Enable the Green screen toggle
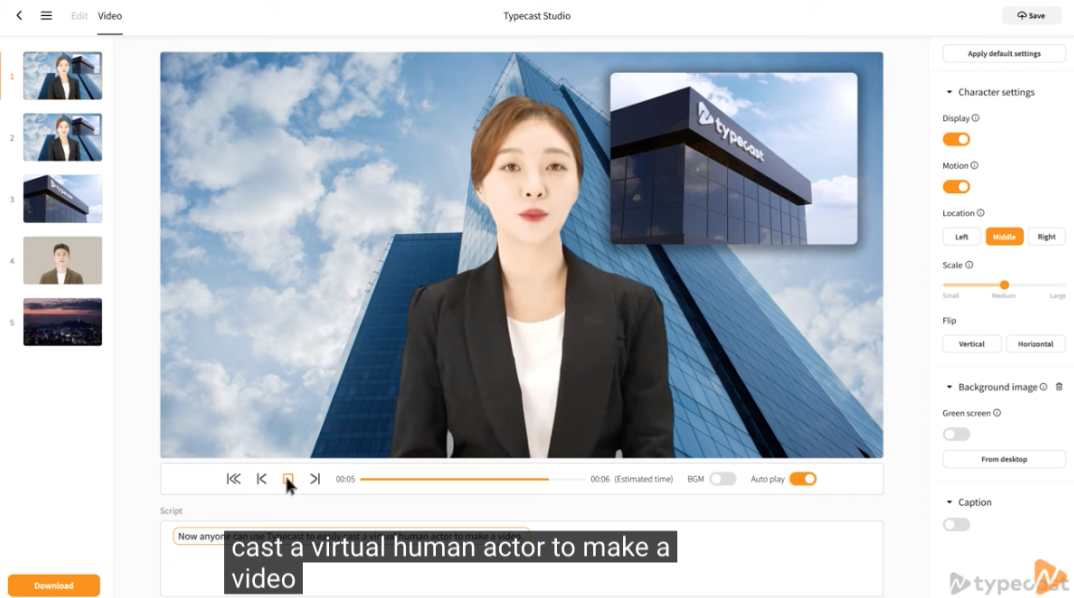 click(956, 434)
